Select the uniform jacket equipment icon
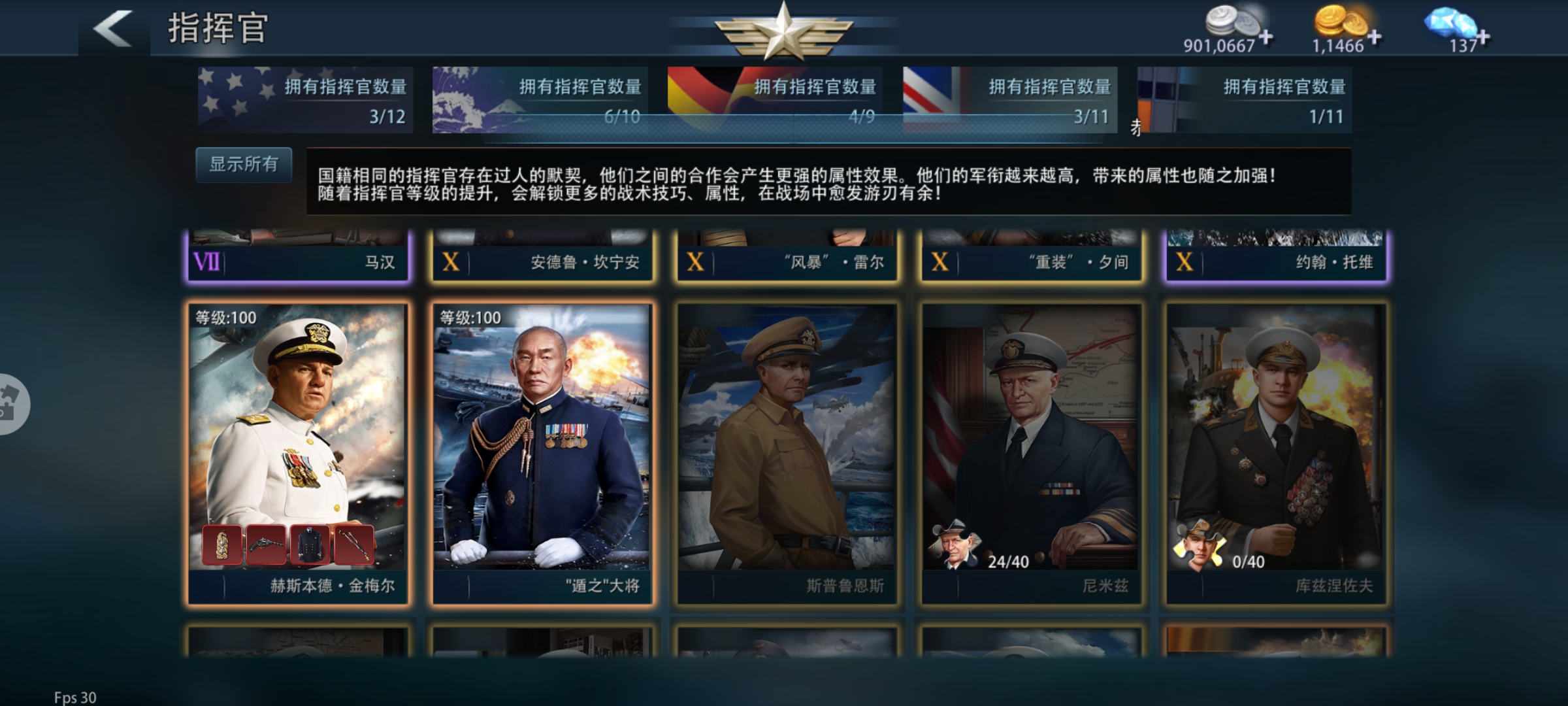1568x706 pixels. (310, 544)
